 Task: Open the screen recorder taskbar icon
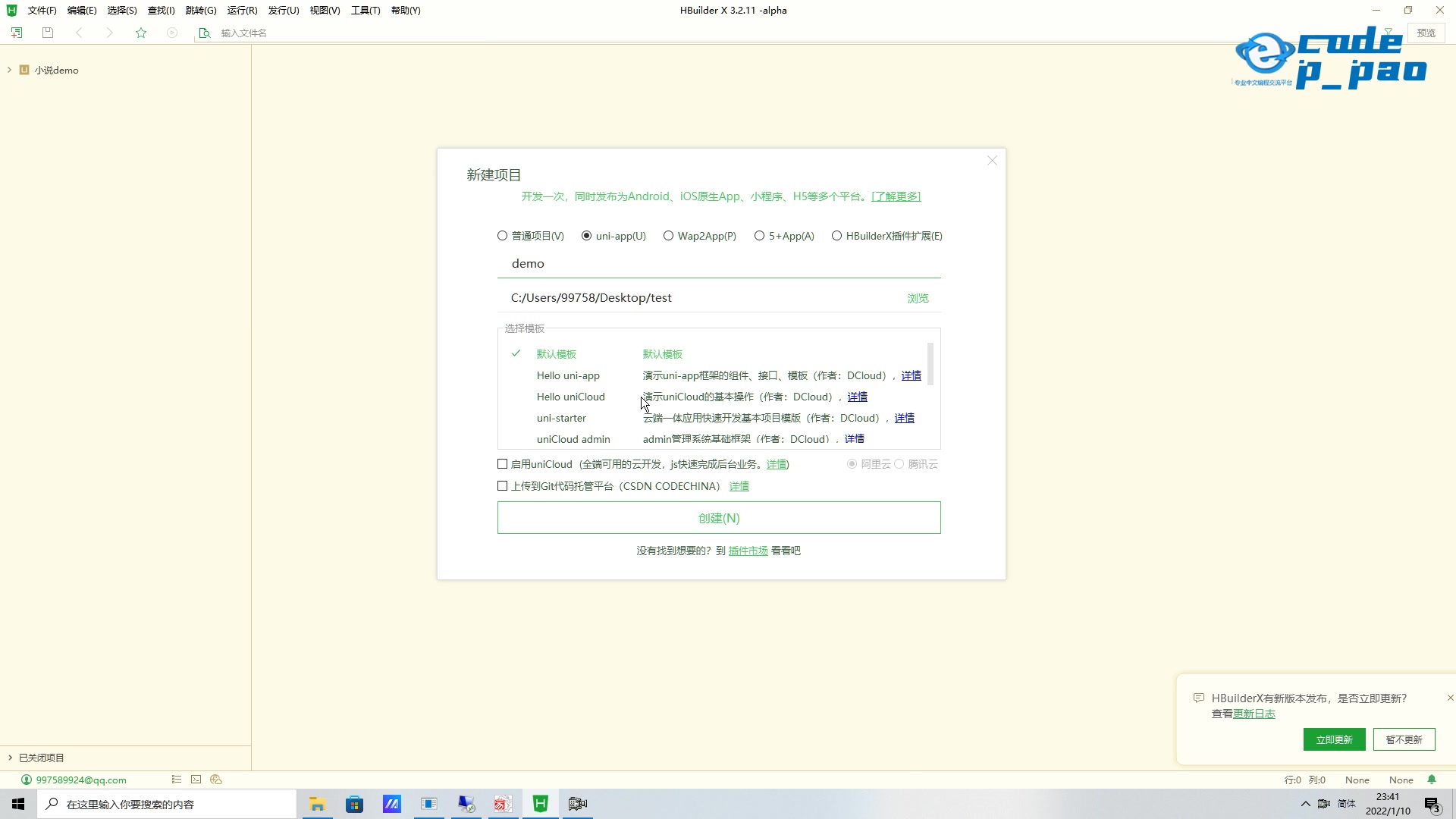578,804
